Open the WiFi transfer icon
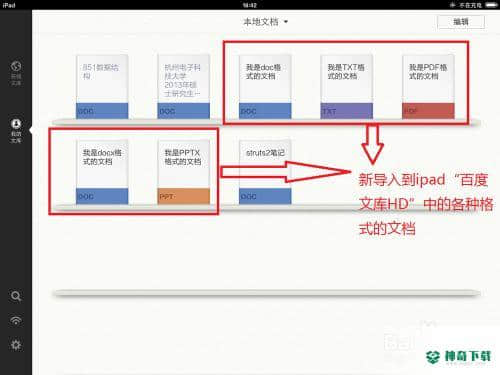Image resolution: width=500 pixels, height=375 pixels. [x=16, y=320]
